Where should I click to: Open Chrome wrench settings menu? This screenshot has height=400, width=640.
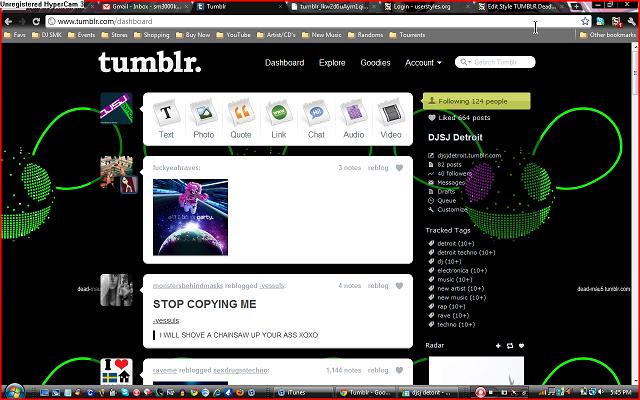(x=631, y=22)
